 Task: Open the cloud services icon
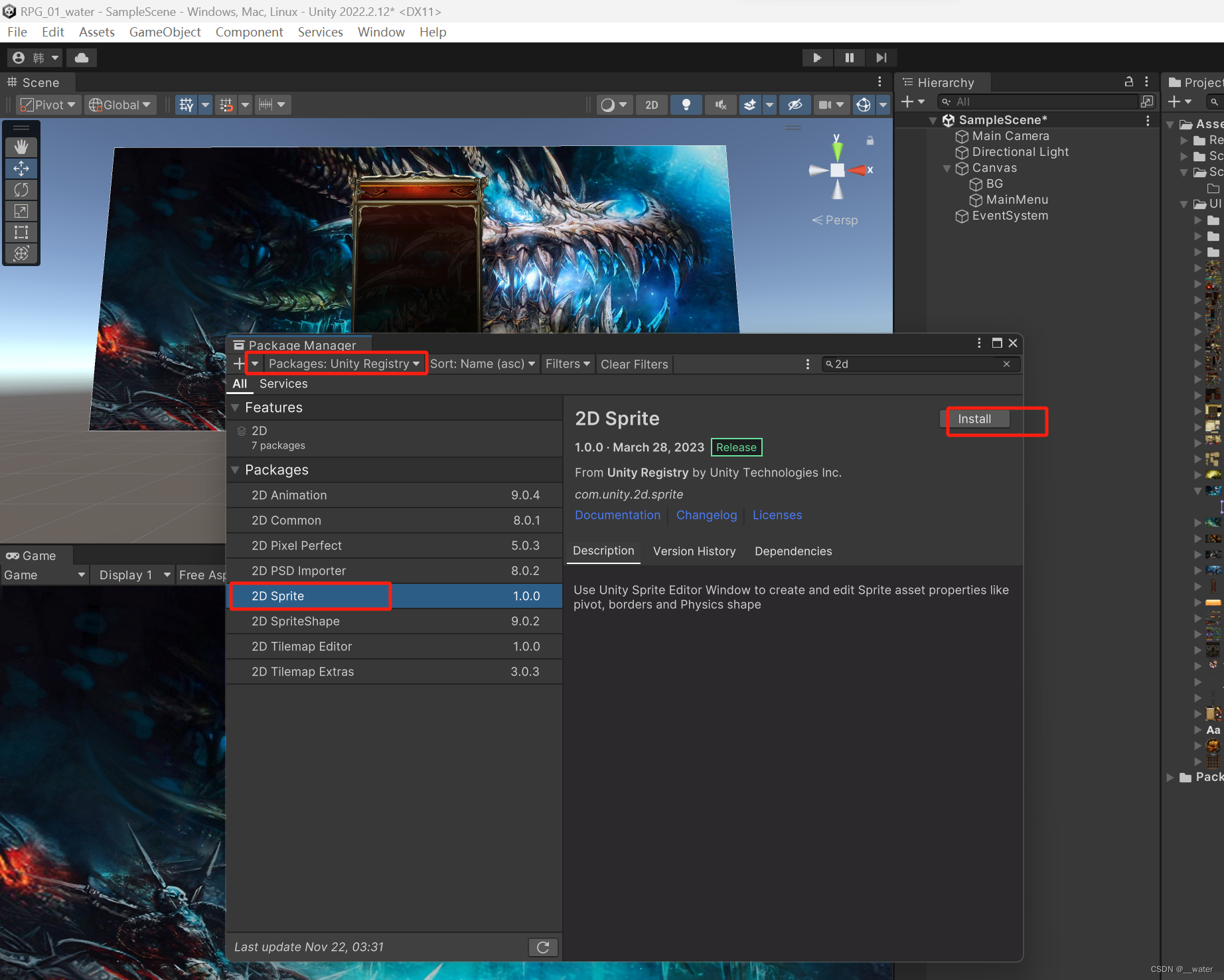pos(82,58)
